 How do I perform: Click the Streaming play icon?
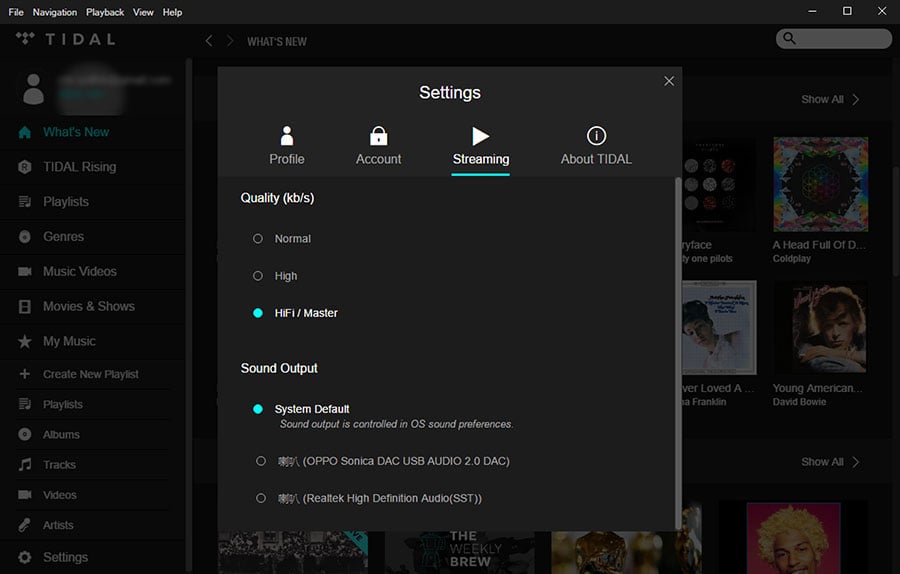click(480, 136)
